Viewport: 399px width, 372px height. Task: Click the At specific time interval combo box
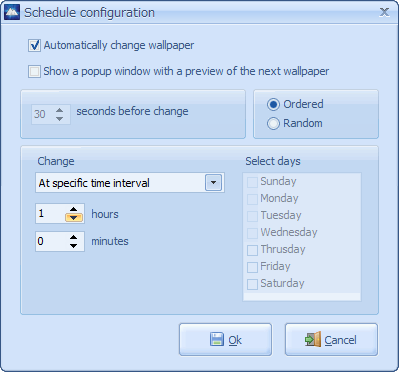(x=130, y=183)
